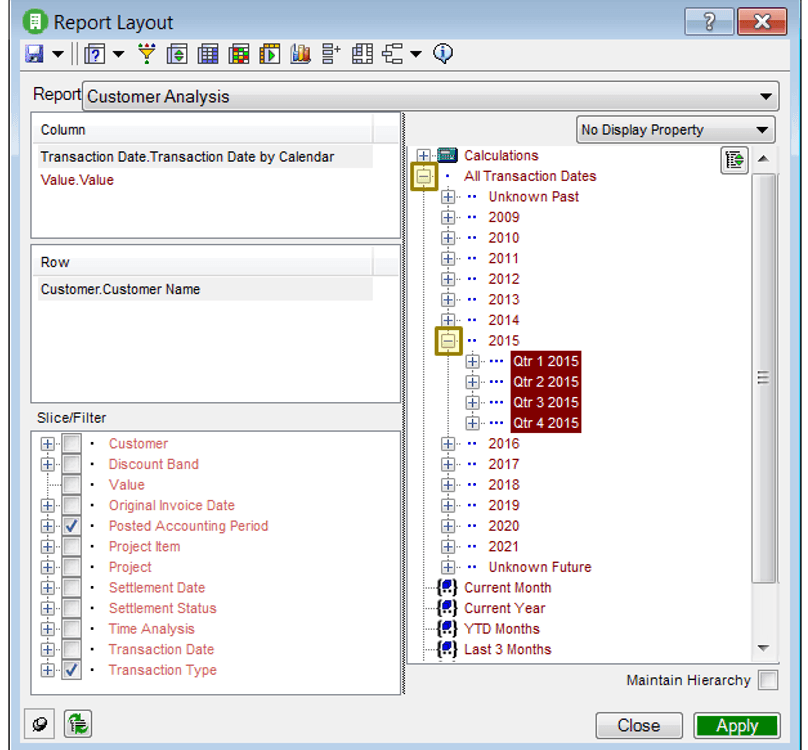Expand the Unknown Past node
This screenshot has width=808, height=750.
click(448, 197)
